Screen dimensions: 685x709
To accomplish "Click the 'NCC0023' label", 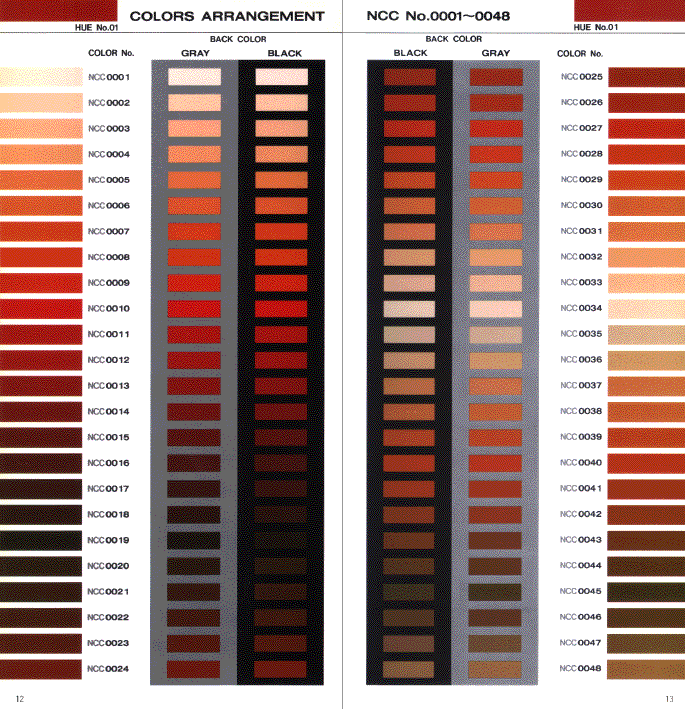I will [x=108, y=643].
